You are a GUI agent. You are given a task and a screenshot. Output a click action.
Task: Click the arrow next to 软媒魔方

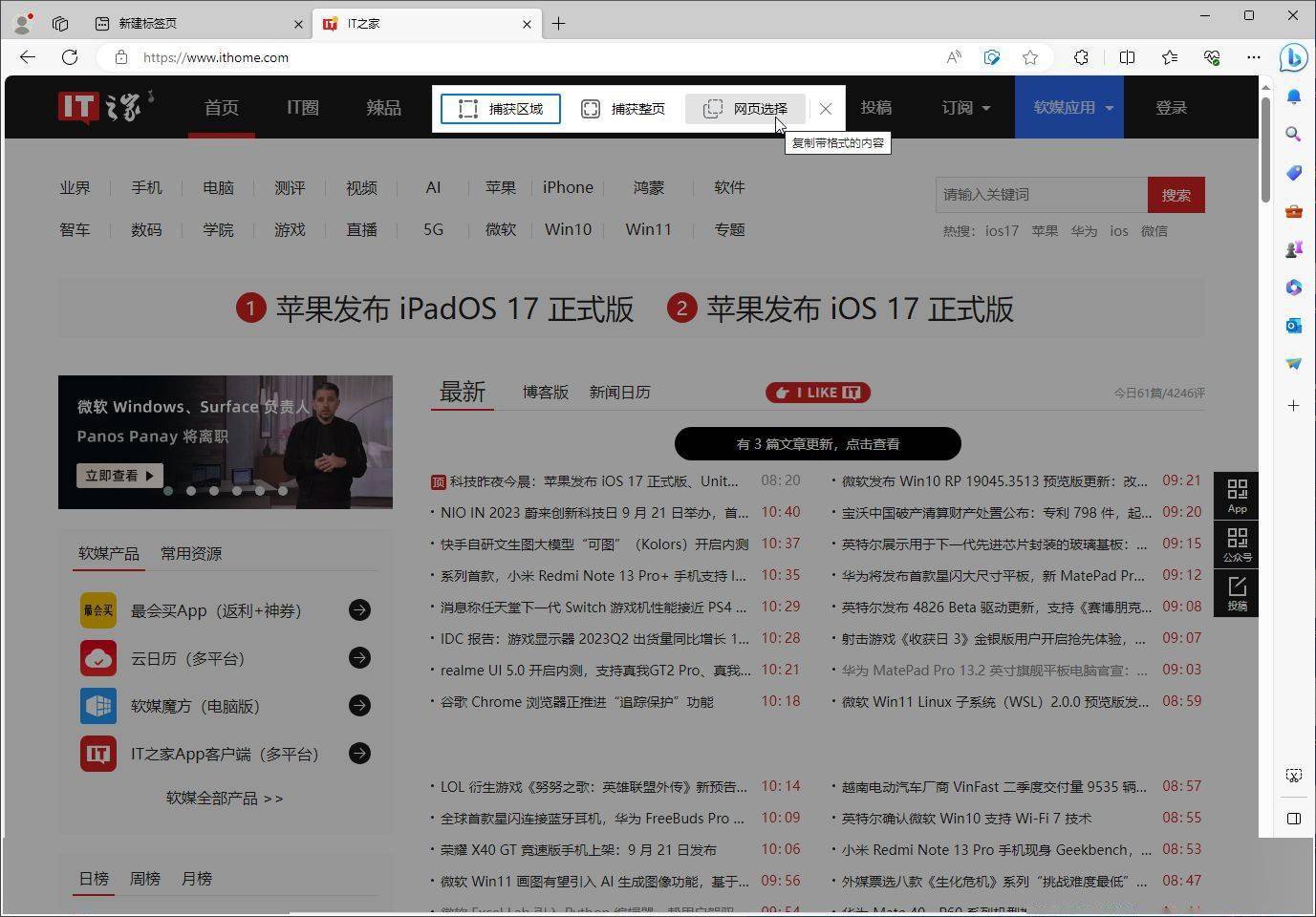click(x=359, y=706)
